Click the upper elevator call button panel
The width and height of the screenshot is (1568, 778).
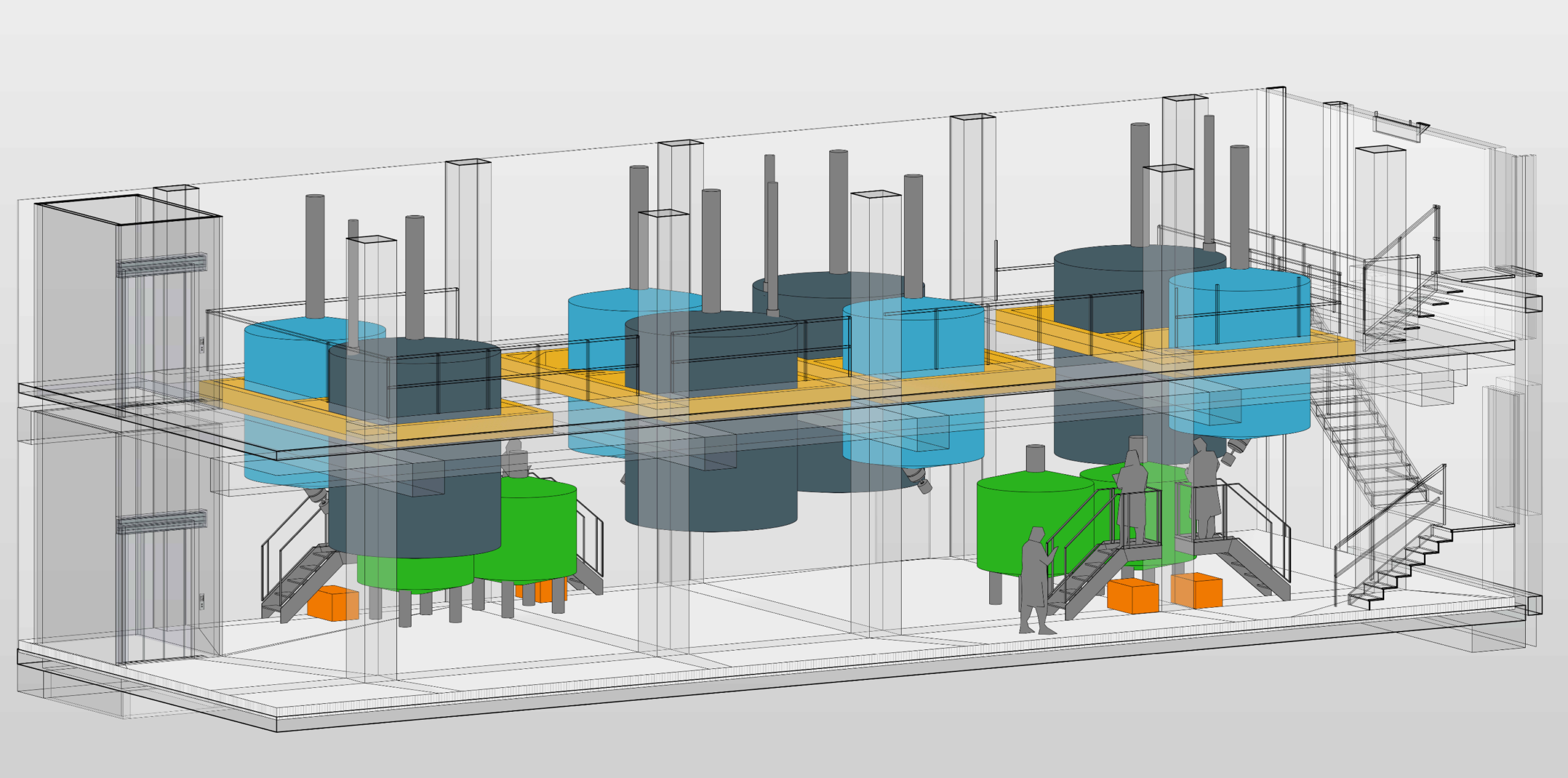click(x=202, y=344)
